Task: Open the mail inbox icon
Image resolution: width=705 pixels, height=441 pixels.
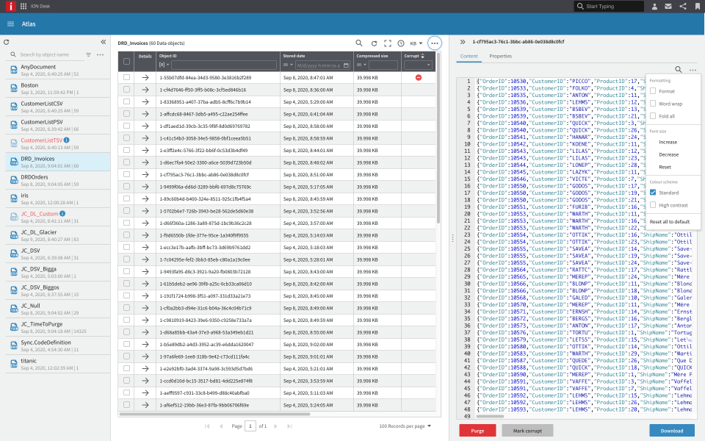Action: click(669, 6)
